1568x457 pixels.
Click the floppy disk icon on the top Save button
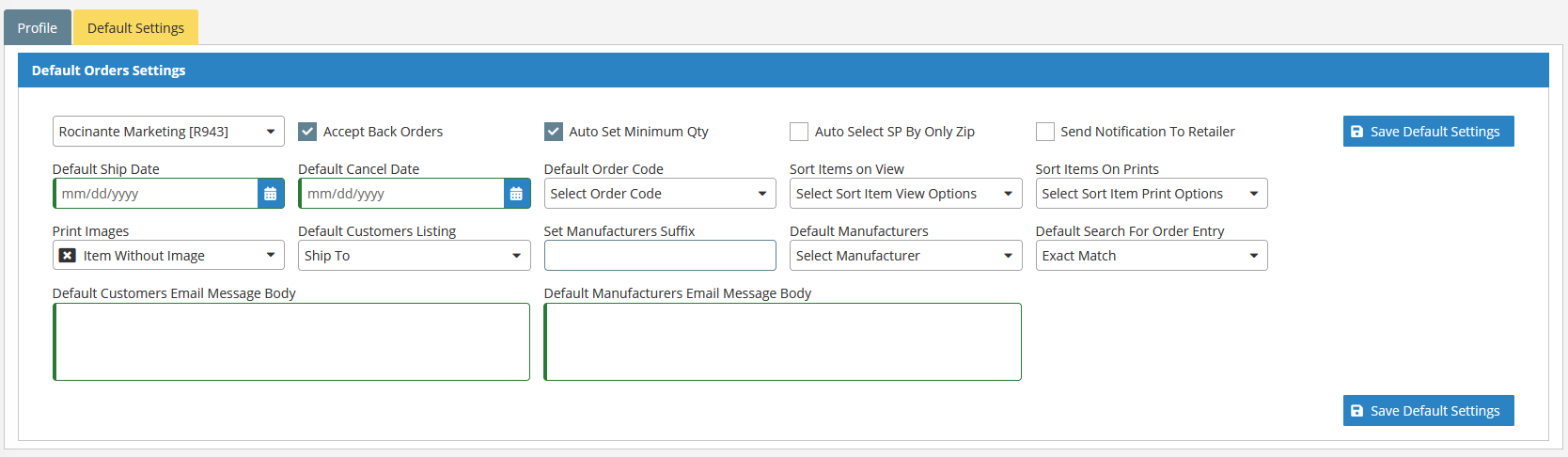click(1356, 132)
